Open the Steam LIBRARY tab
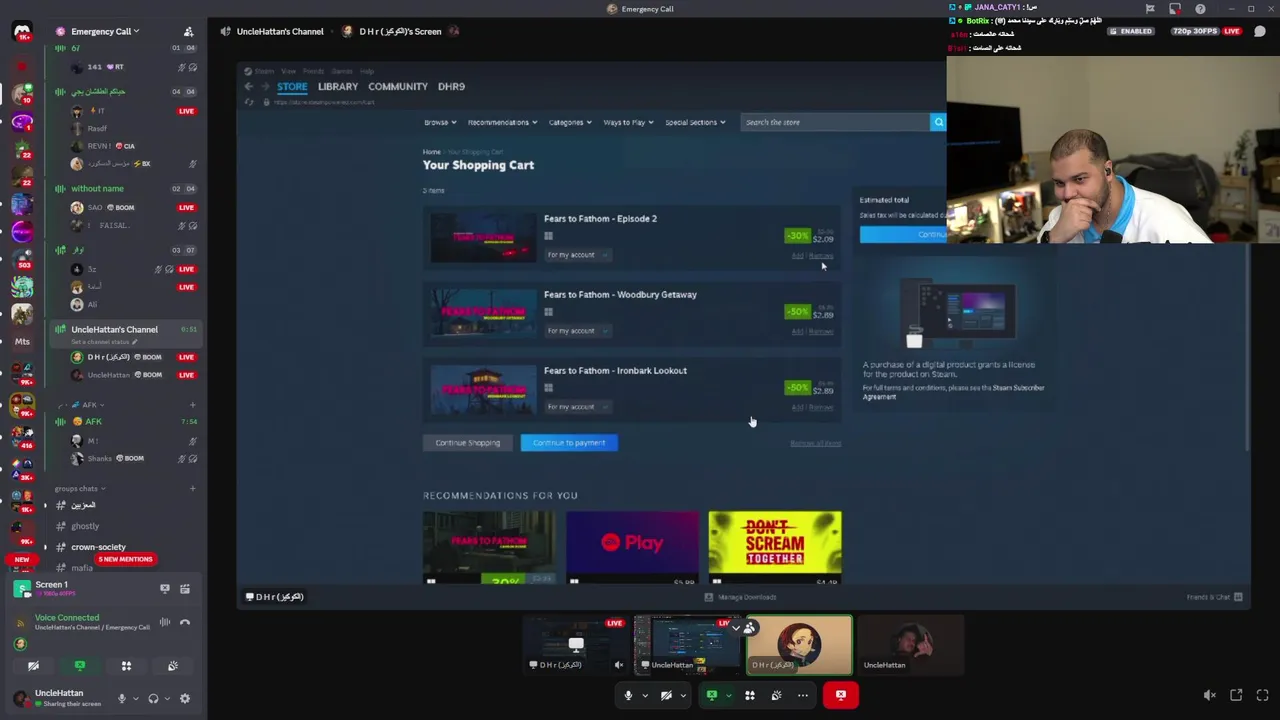 pos(338,87)
